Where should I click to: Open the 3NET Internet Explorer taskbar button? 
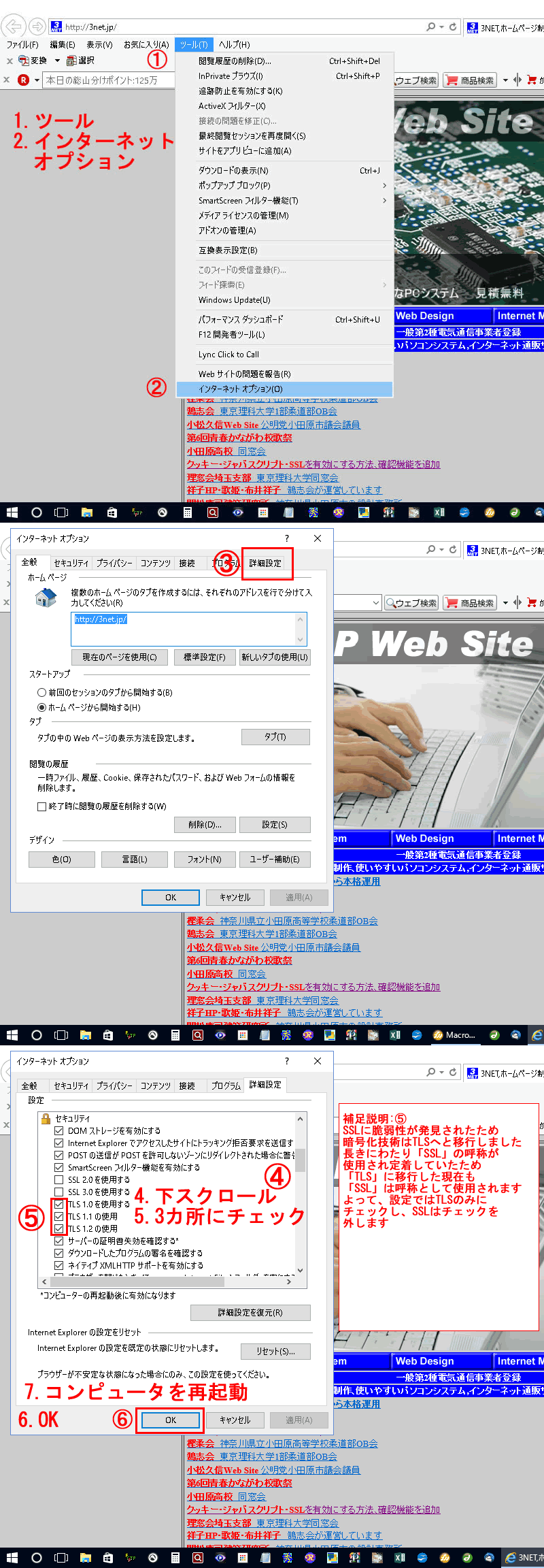pyautogui.click(x=524, y=1558)
